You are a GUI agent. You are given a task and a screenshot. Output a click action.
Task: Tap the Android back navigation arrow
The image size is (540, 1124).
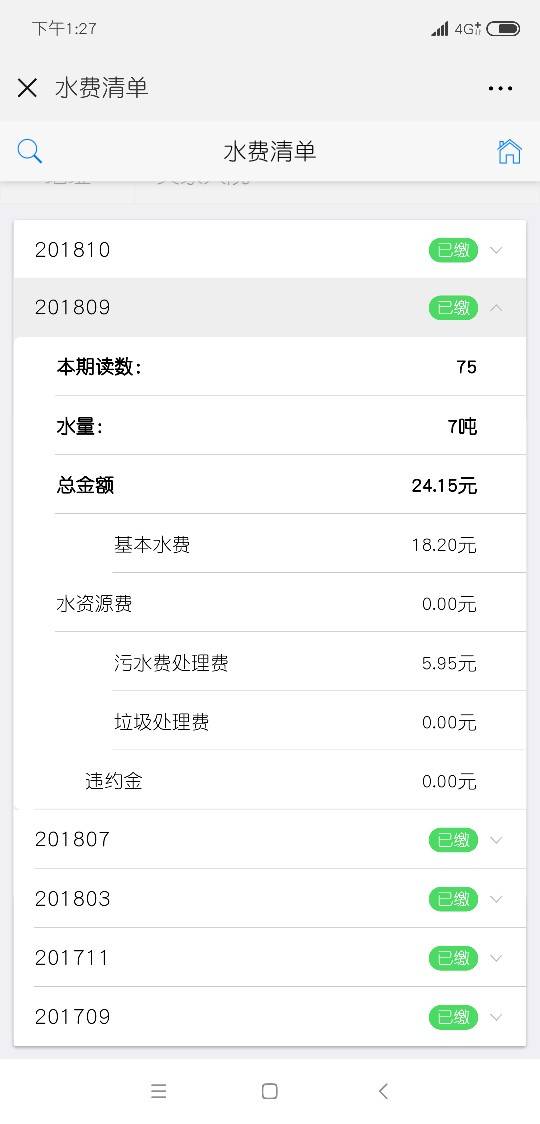pyautogui.click(x=383, y=1091)
